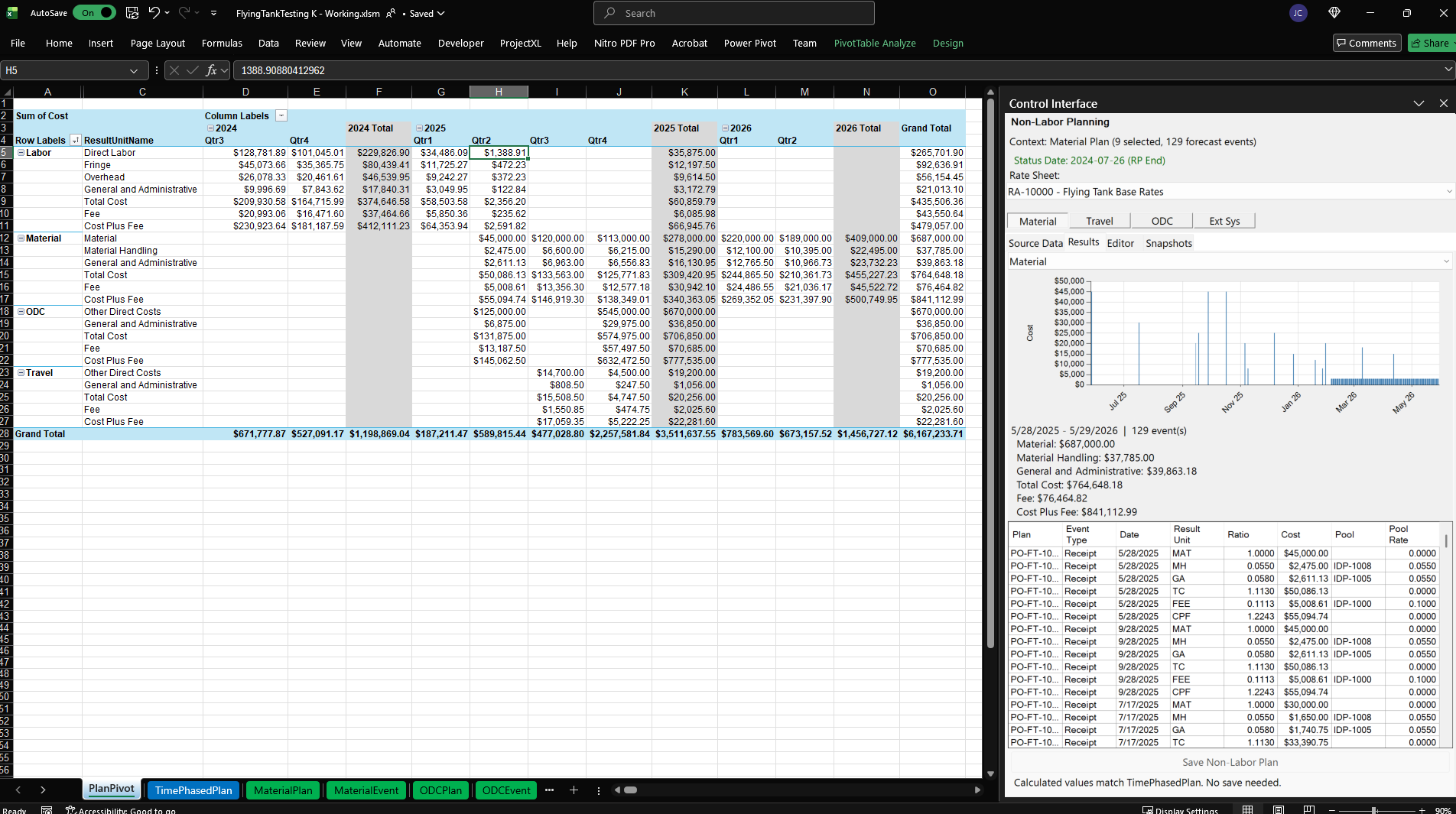Screen dimensions: 1456x814
Task: Select Normal view icon in status bar
Action: point(1247,809)
